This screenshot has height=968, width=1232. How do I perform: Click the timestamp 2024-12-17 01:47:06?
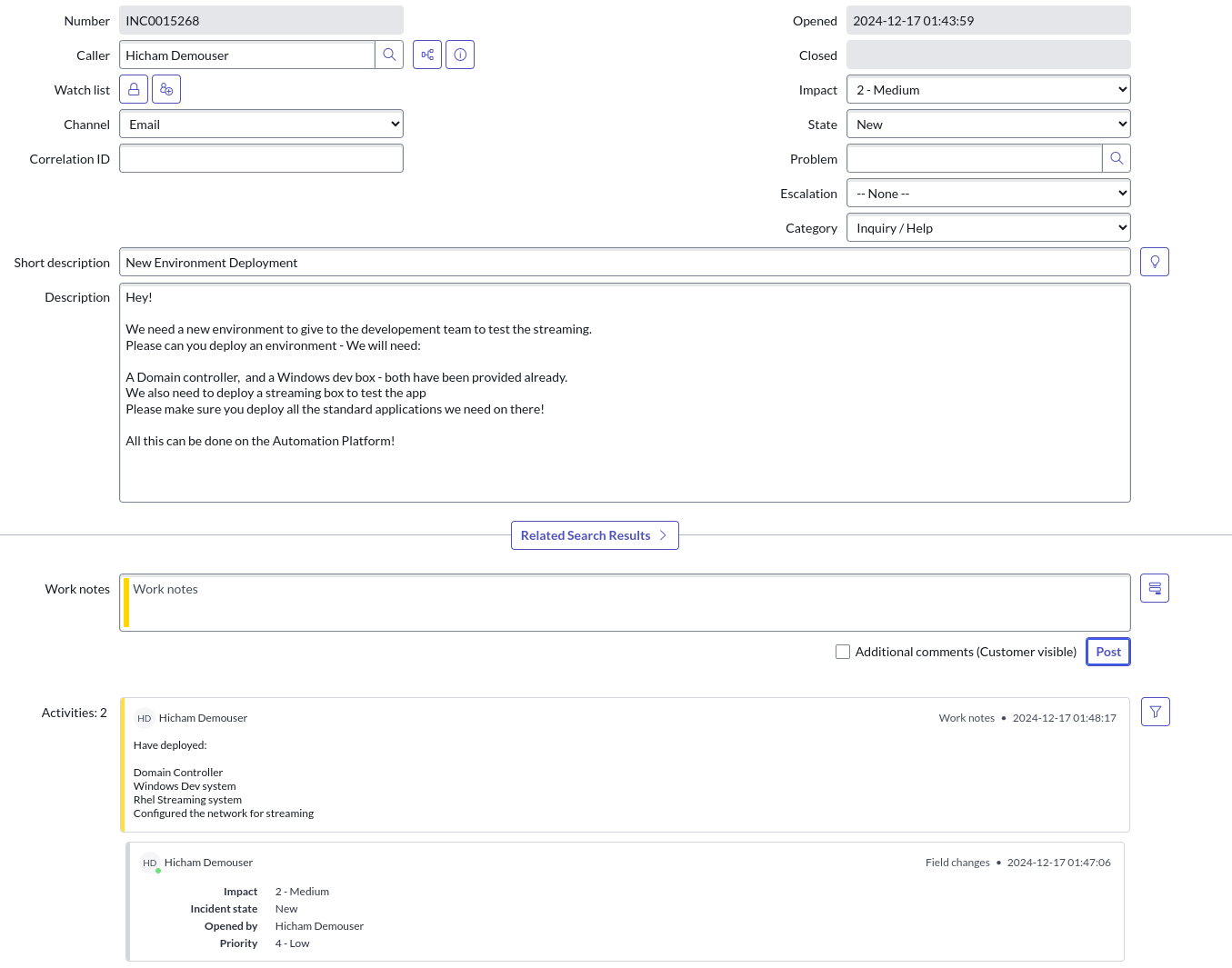[1058, 863]
